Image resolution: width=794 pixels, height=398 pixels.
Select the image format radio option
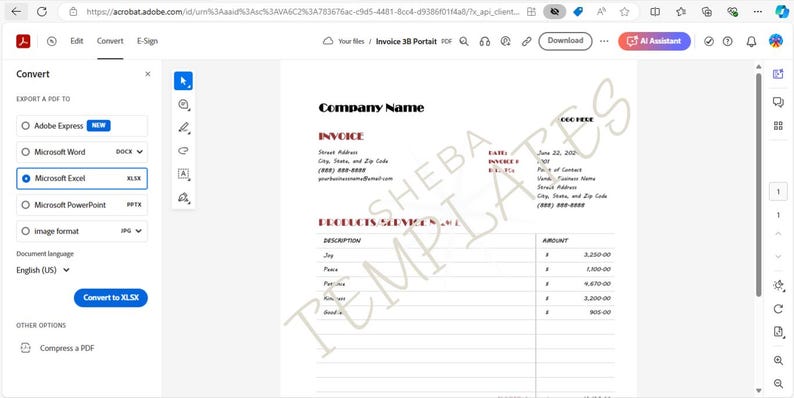[x=25, y=231]
